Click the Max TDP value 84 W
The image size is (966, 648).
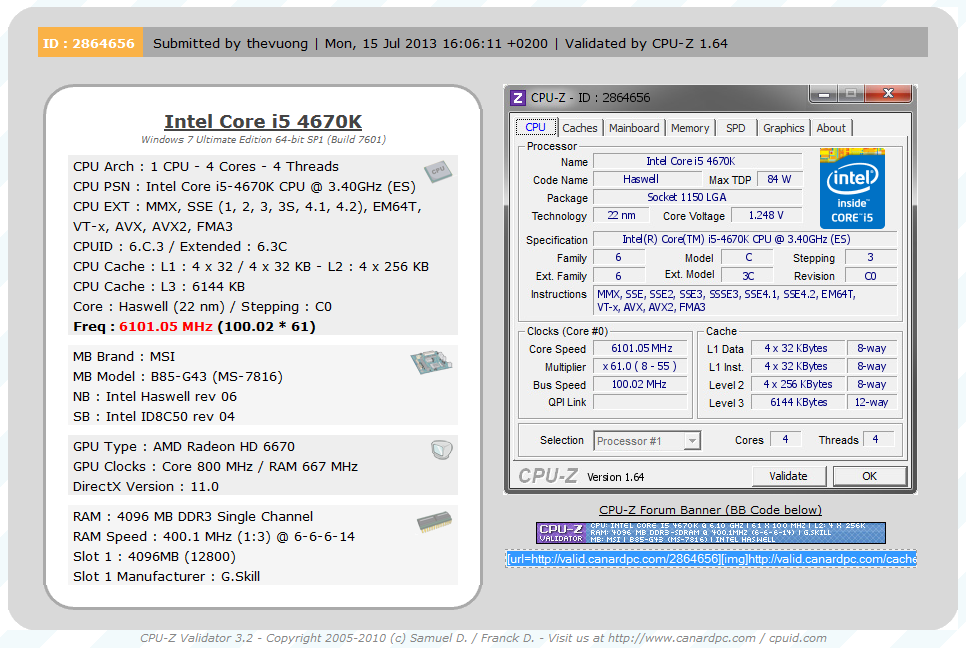click(x=779, y=179)
